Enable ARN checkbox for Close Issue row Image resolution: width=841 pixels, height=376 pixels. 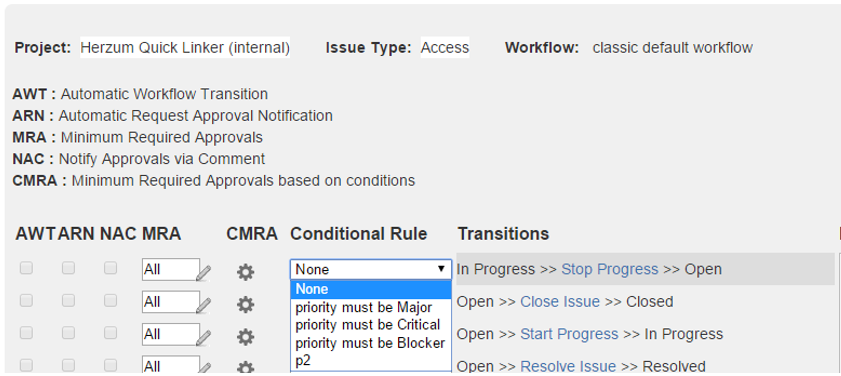(x=68, y=300)
